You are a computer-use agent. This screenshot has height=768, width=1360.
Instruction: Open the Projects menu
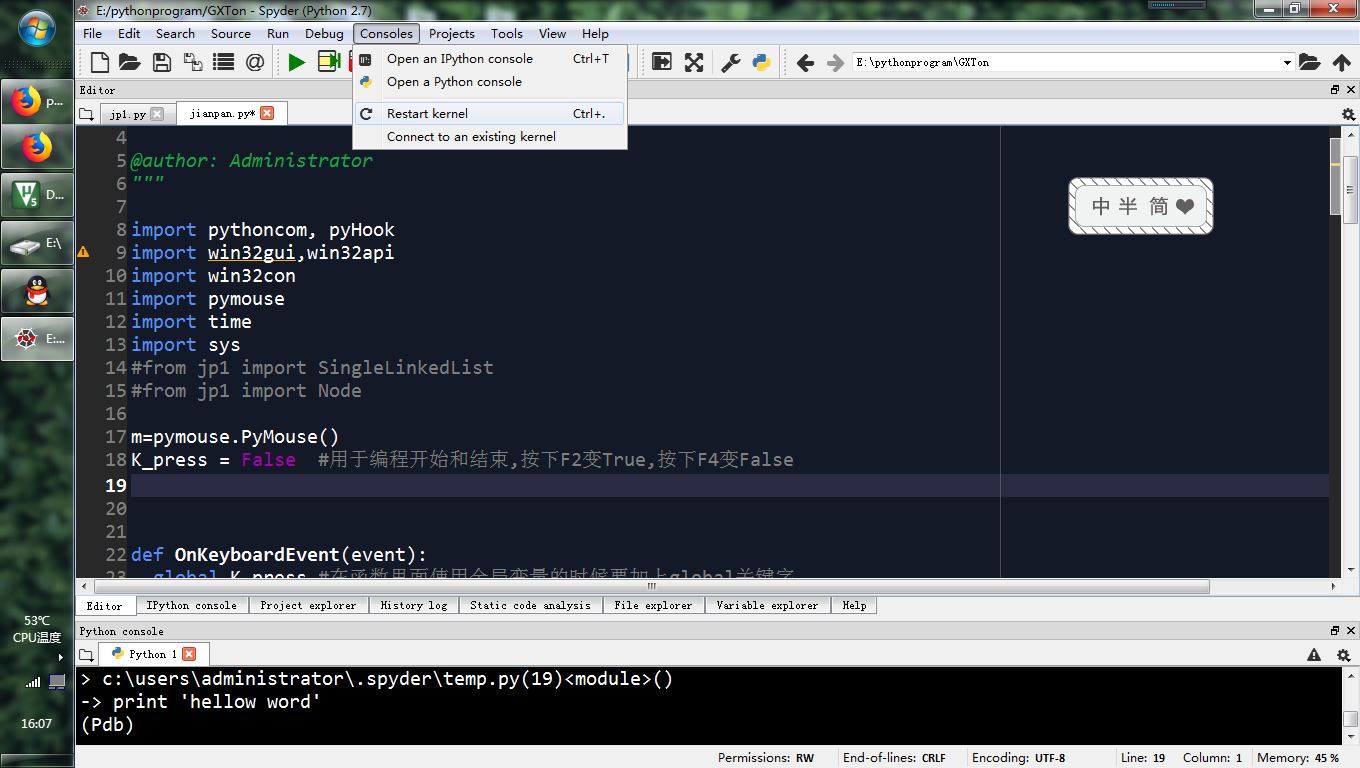coord(452,33)
